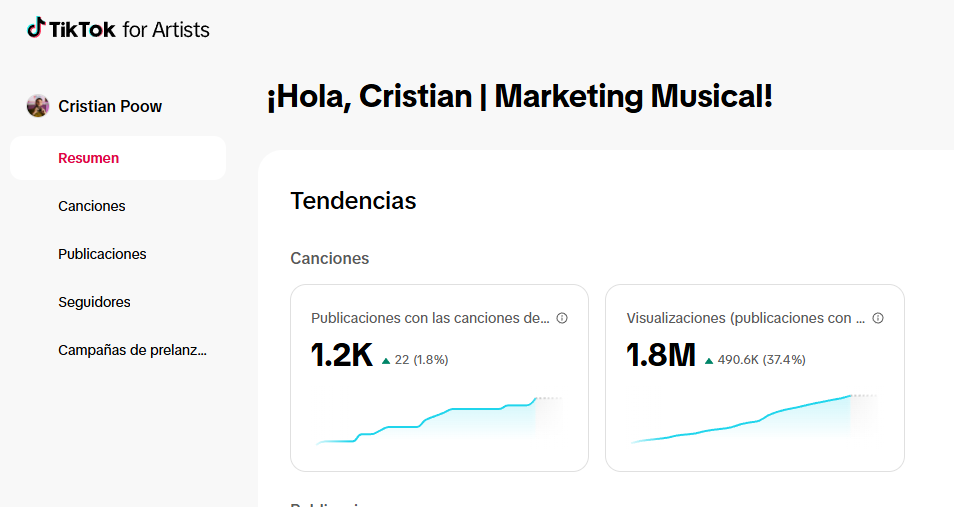Screen dimensions: 954x507
Task: Open the 1.8M visualizaciones metric card
Action: point(755,378)
